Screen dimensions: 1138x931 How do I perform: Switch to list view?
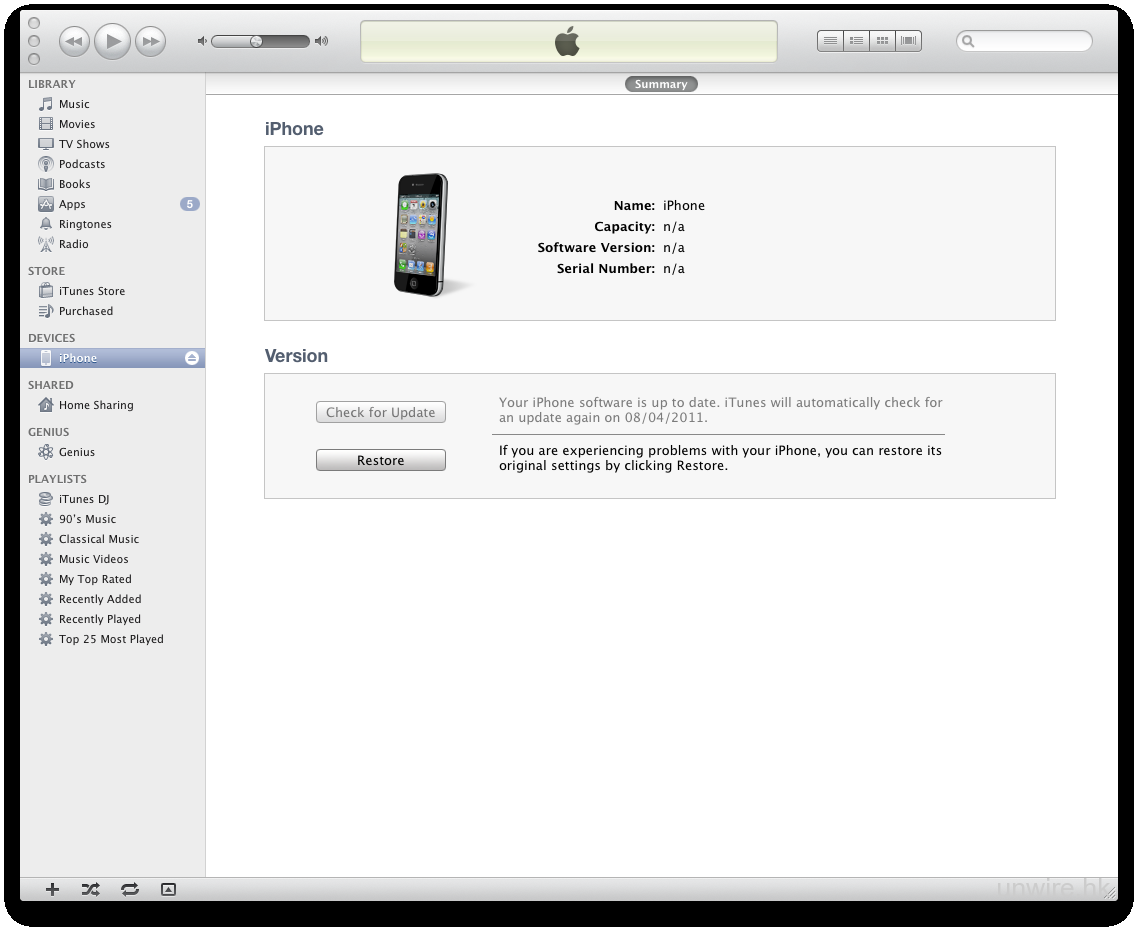830,41
